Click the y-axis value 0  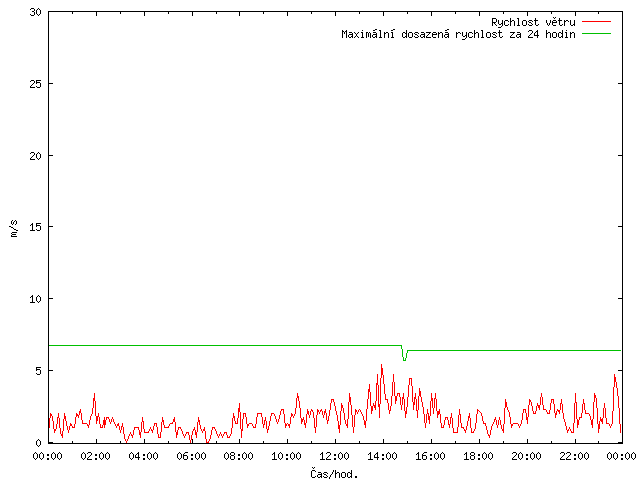(38, 443)
